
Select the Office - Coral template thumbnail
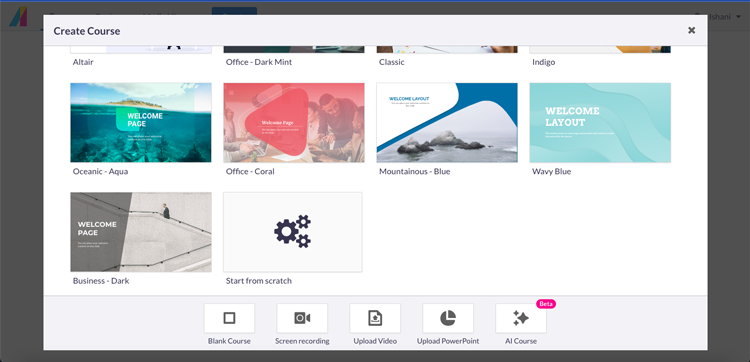294,122
